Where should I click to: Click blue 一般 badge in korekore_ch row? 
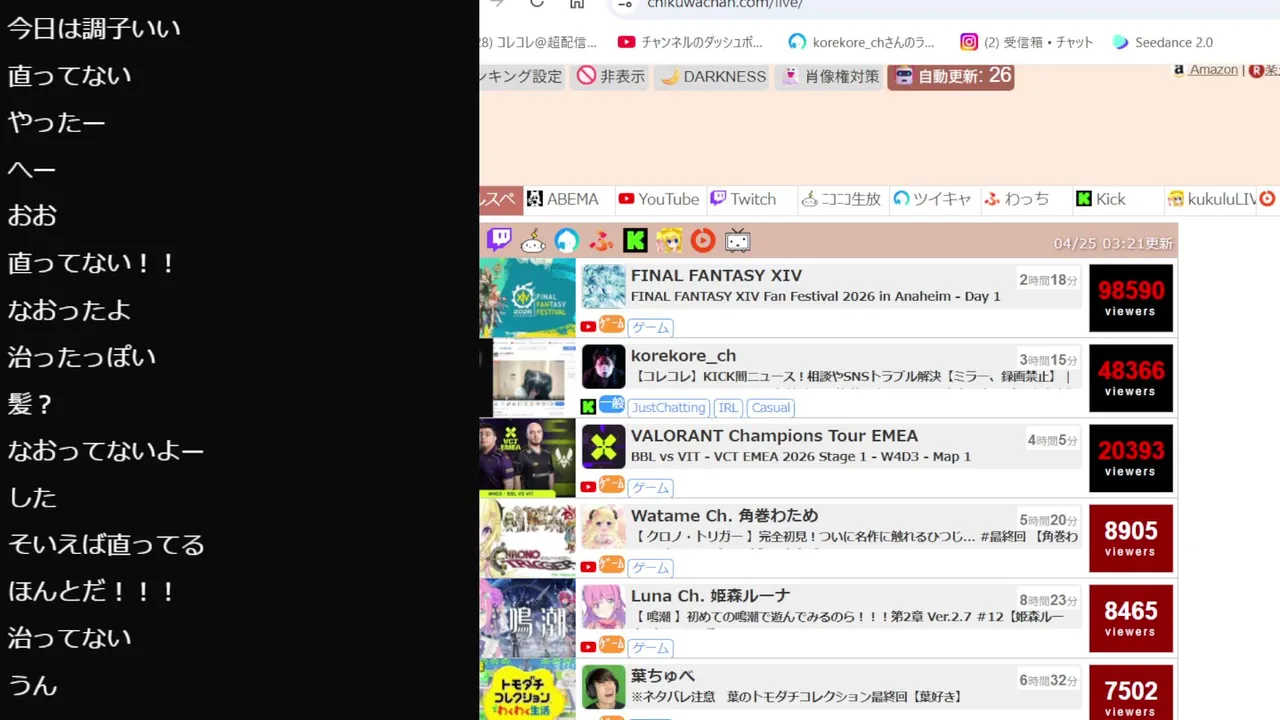(x=611, y=405)
